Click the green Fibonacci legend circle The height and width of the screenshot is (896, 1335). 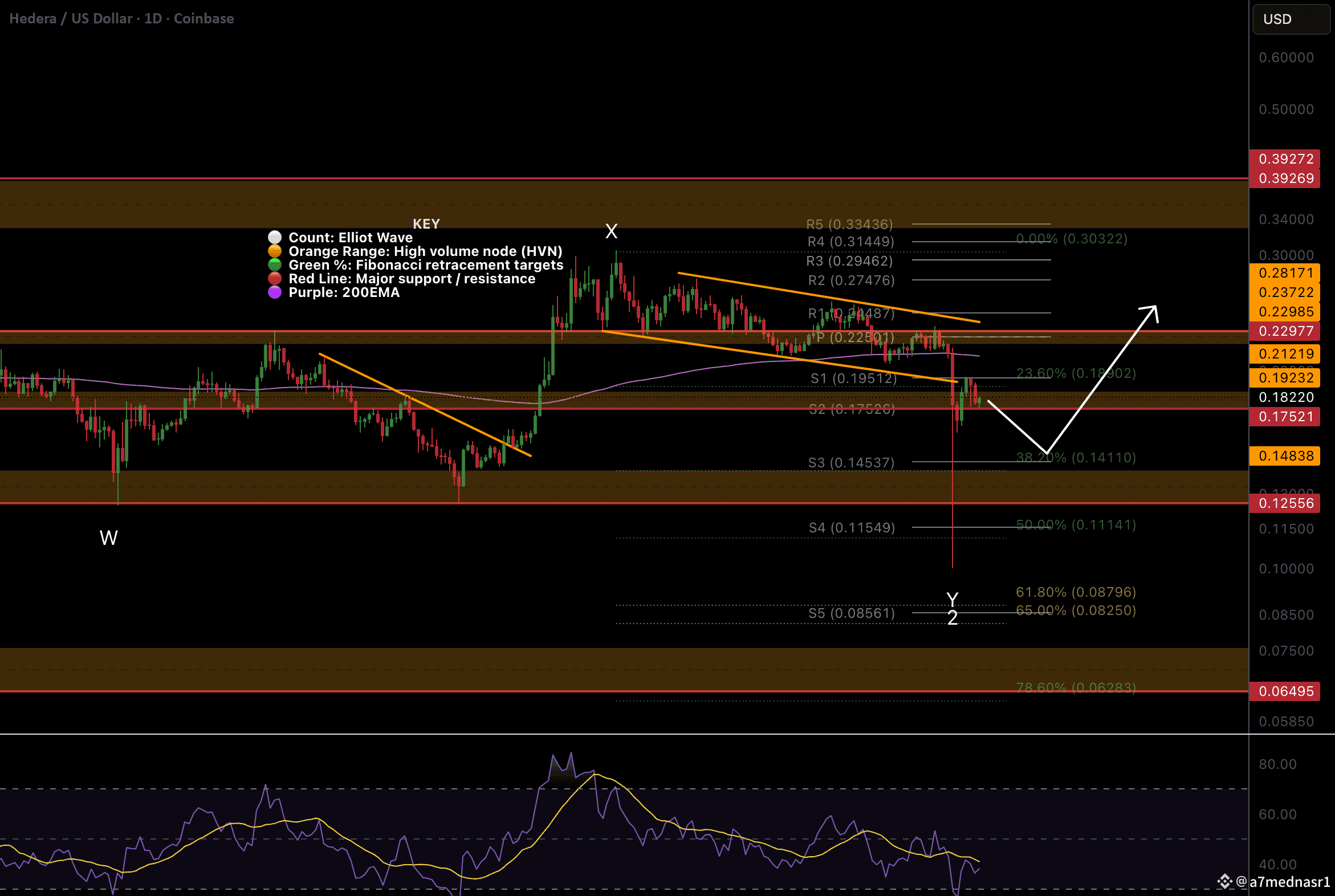click(x=274, y=264)
